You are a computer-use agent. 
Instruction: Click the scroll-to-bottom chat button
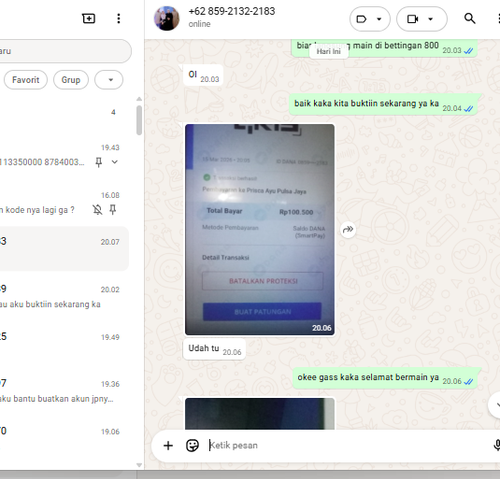click(495, 405)
